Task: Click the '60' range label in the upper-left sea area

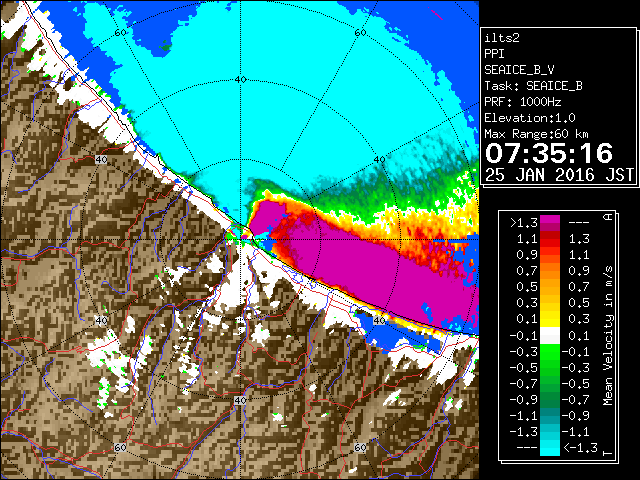Action: (x=120, y=33)
